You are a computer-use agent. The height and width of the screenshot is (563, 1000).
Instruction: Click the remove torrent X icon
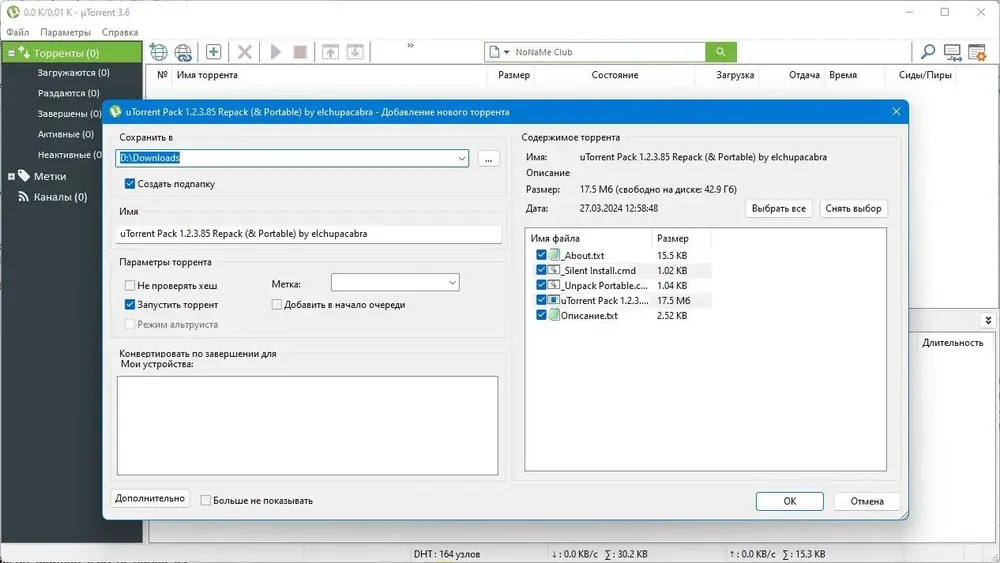click(244, 52)
